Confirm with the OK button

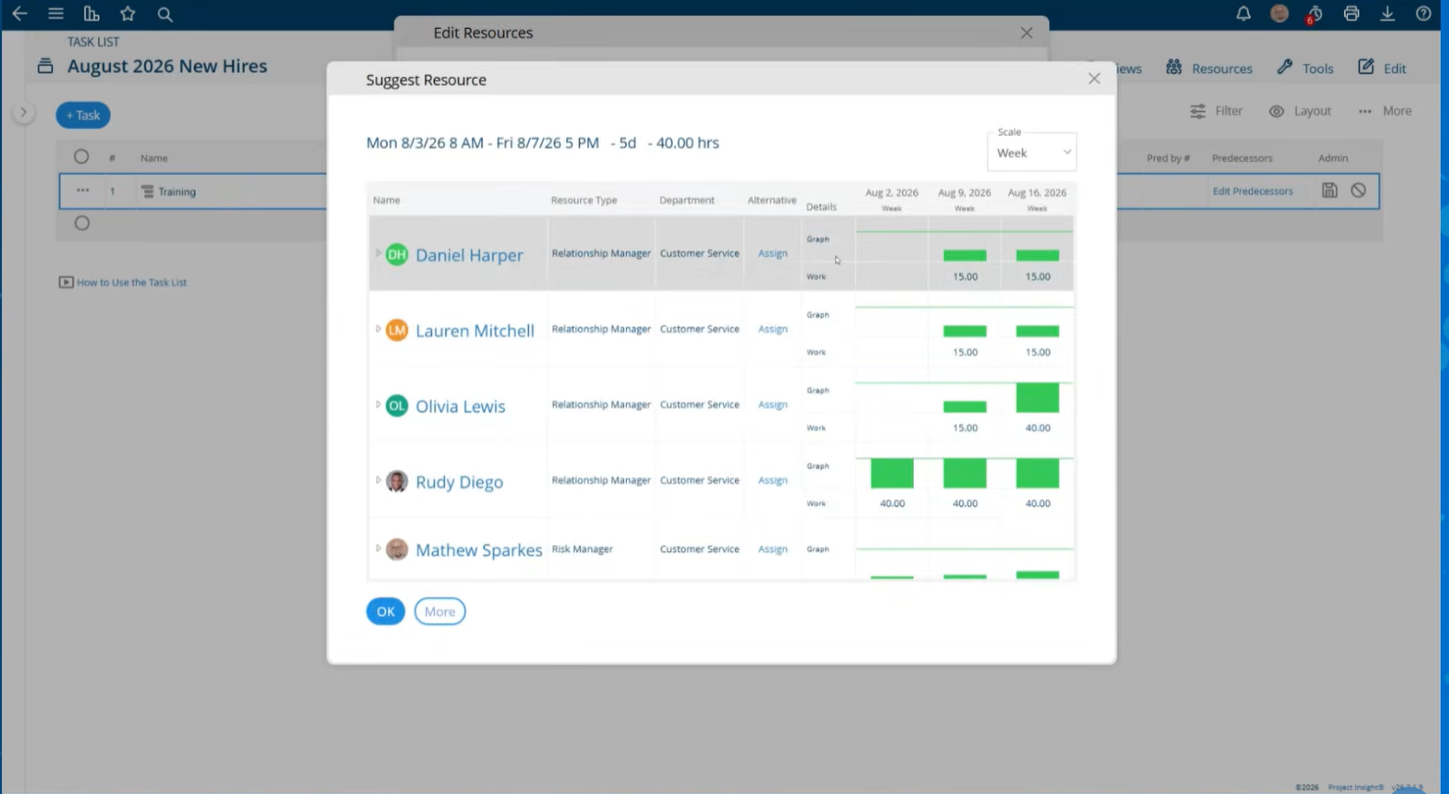tap(385, 612)
